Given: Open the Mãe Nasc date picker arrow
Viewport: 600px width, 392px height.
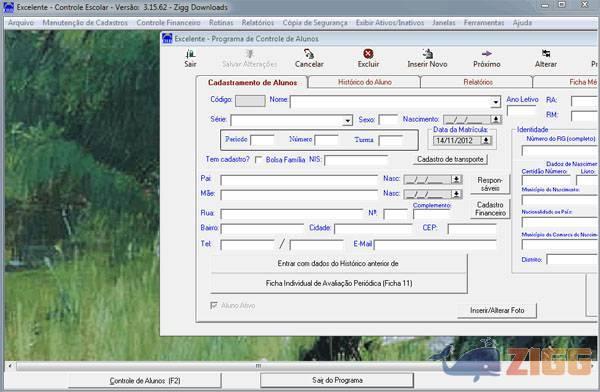Looking at the screenshot, I should 456,194.
